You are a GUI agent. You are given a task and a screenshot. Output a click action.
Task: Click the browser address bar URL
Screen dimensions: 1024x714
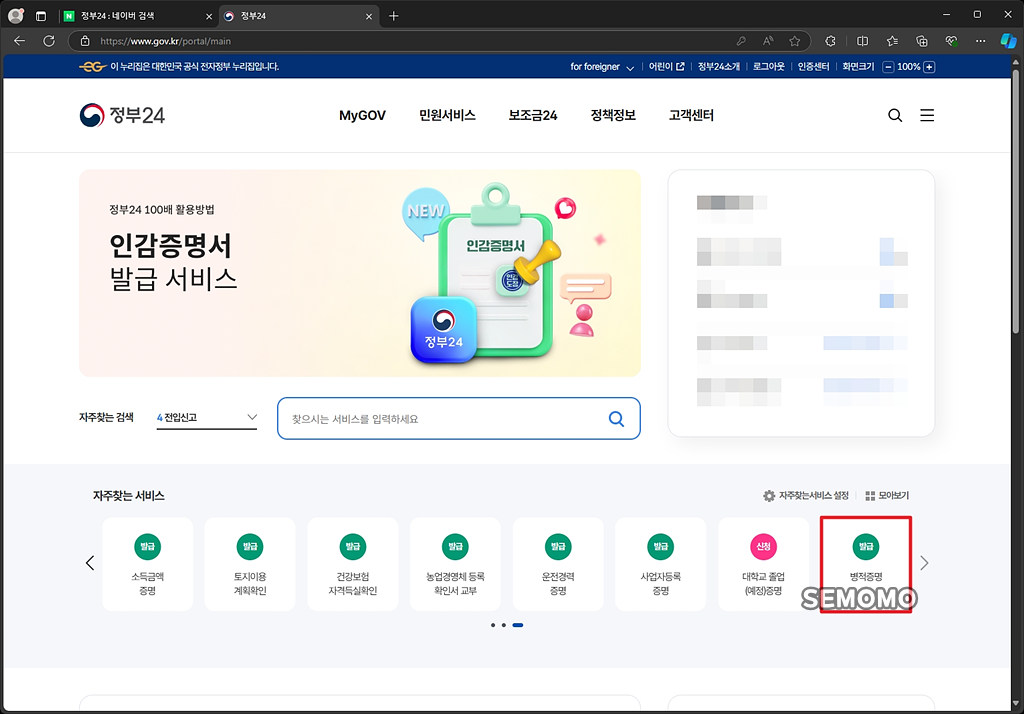(165, 41)
